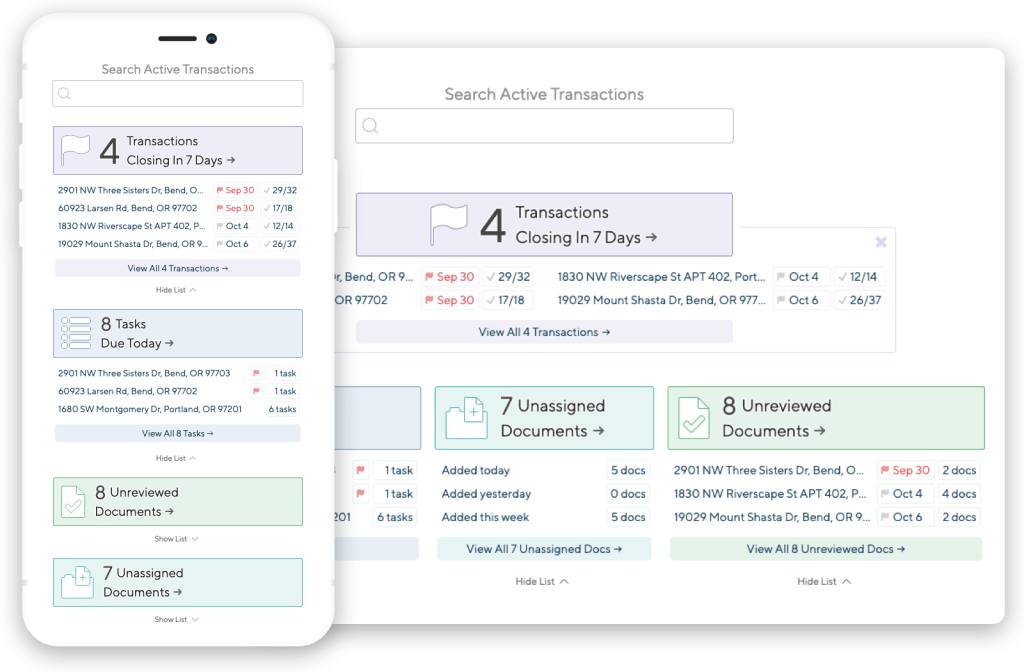This screenshot has height=672, width=1024.
Task: Click the mobile Unassigned Documents folder icon
Action: tap(77, 582)
